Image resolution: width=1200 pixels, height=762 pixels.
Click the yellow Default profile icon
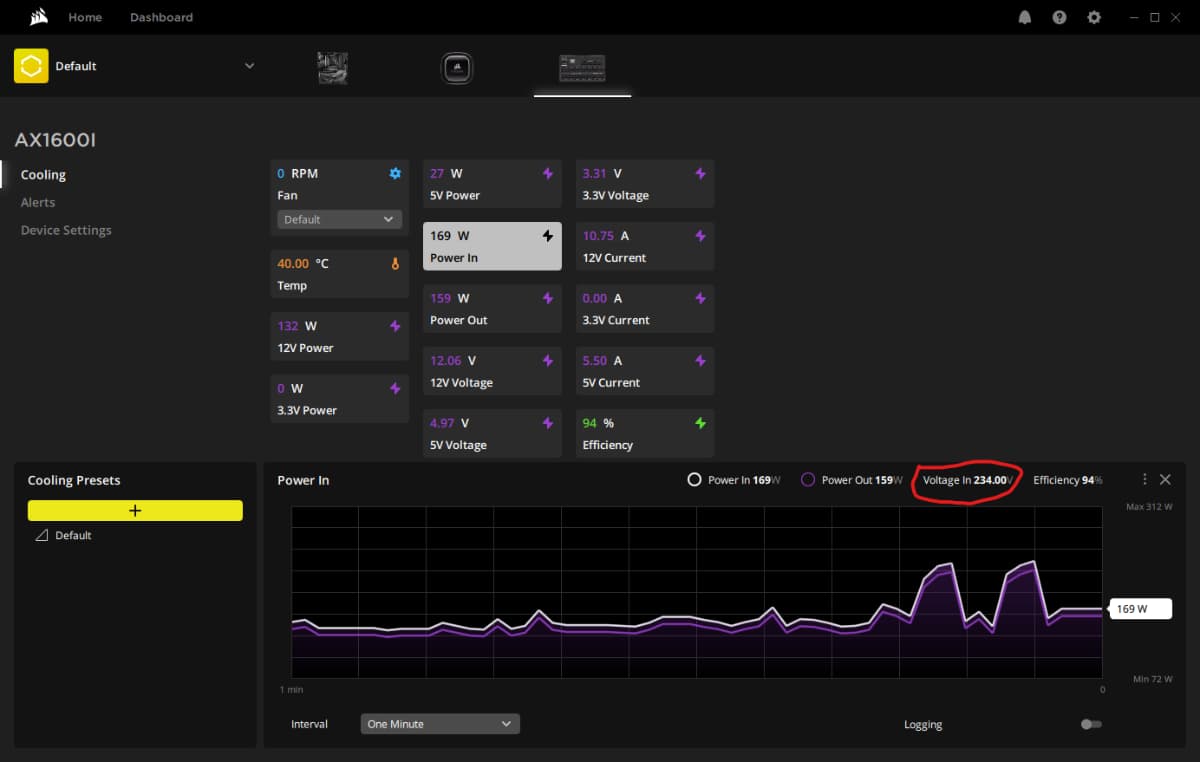pos(31,66)
